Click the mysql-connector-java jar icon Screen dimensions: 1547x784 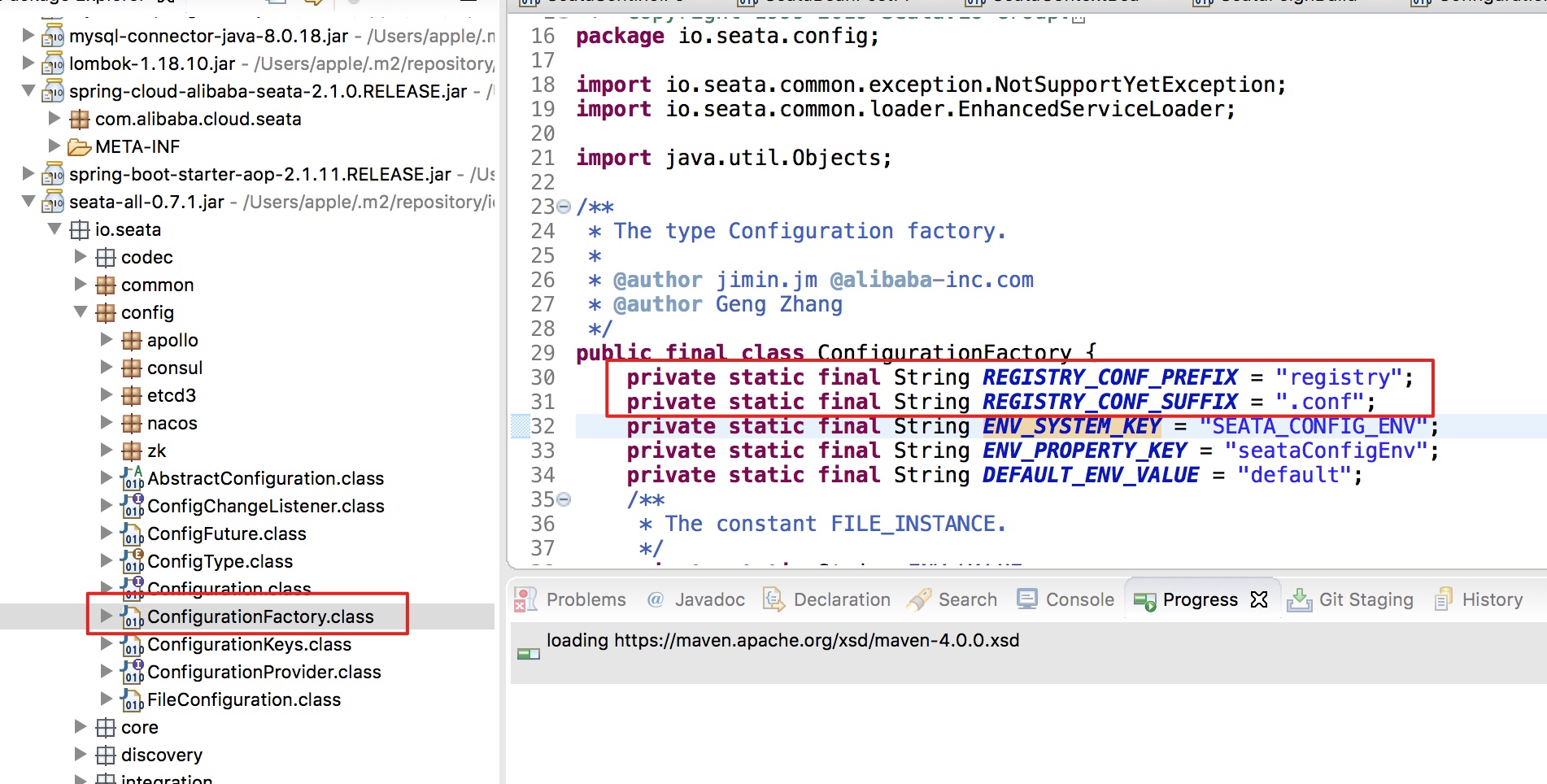[53, 37]
